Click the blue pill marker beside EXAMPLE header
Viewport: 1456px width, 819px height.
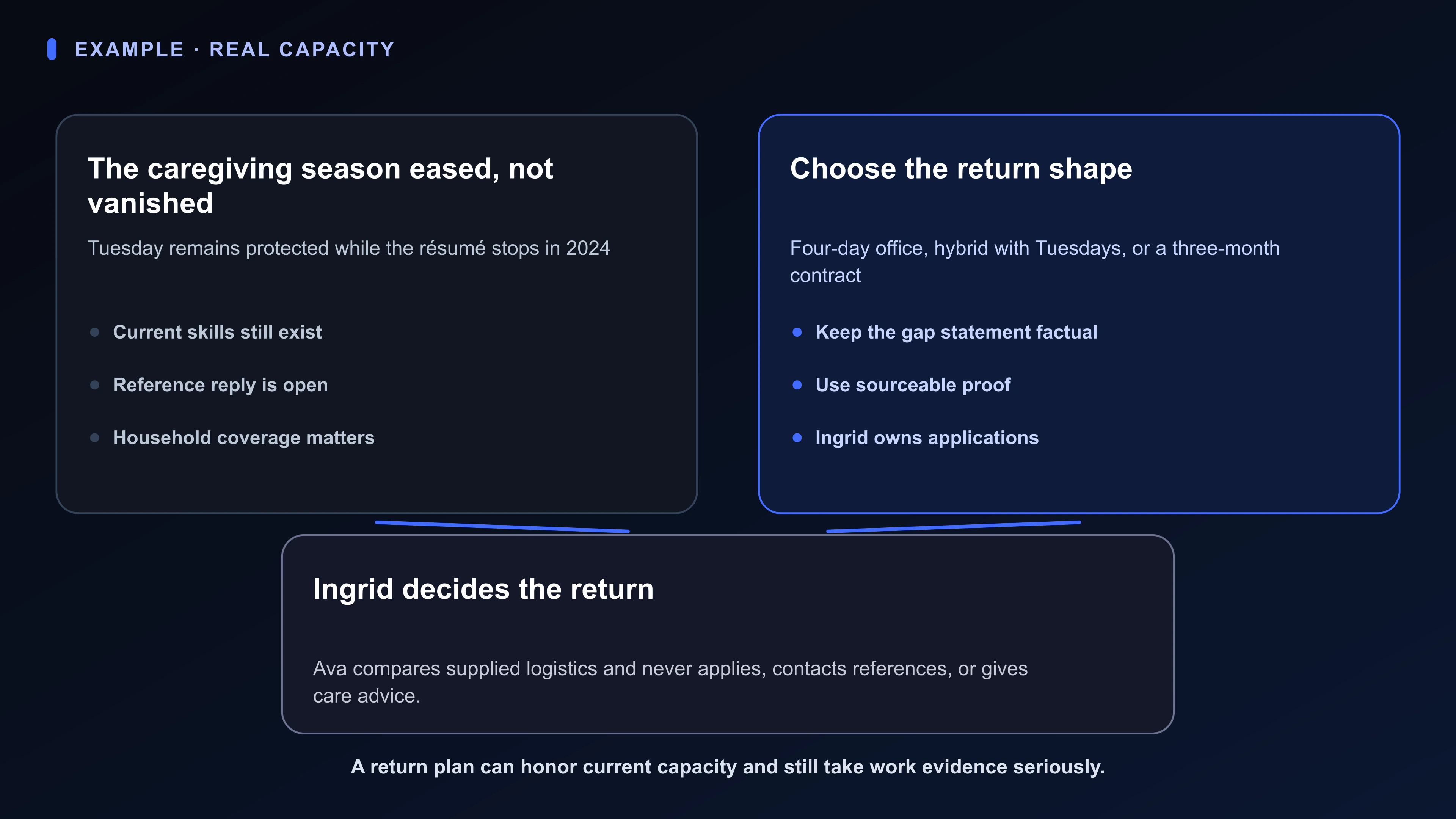[x=52, y=49]
